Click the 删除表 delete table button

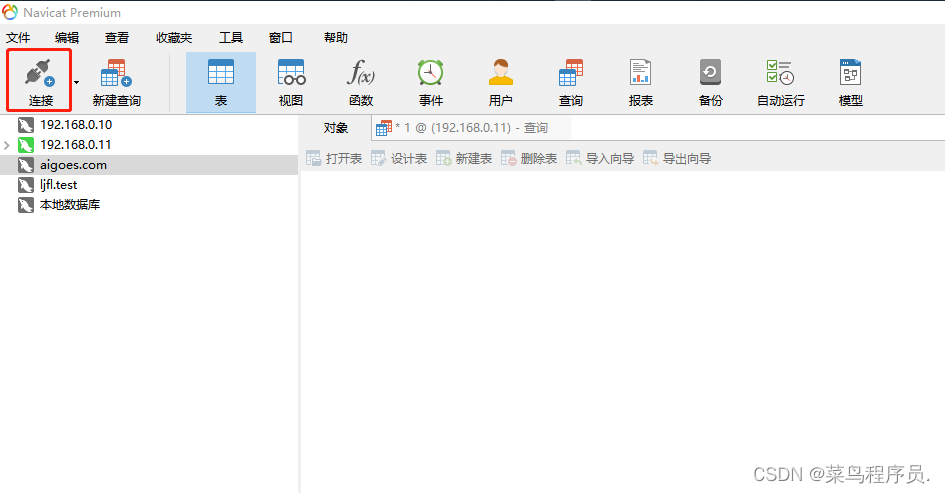point(529,159)
